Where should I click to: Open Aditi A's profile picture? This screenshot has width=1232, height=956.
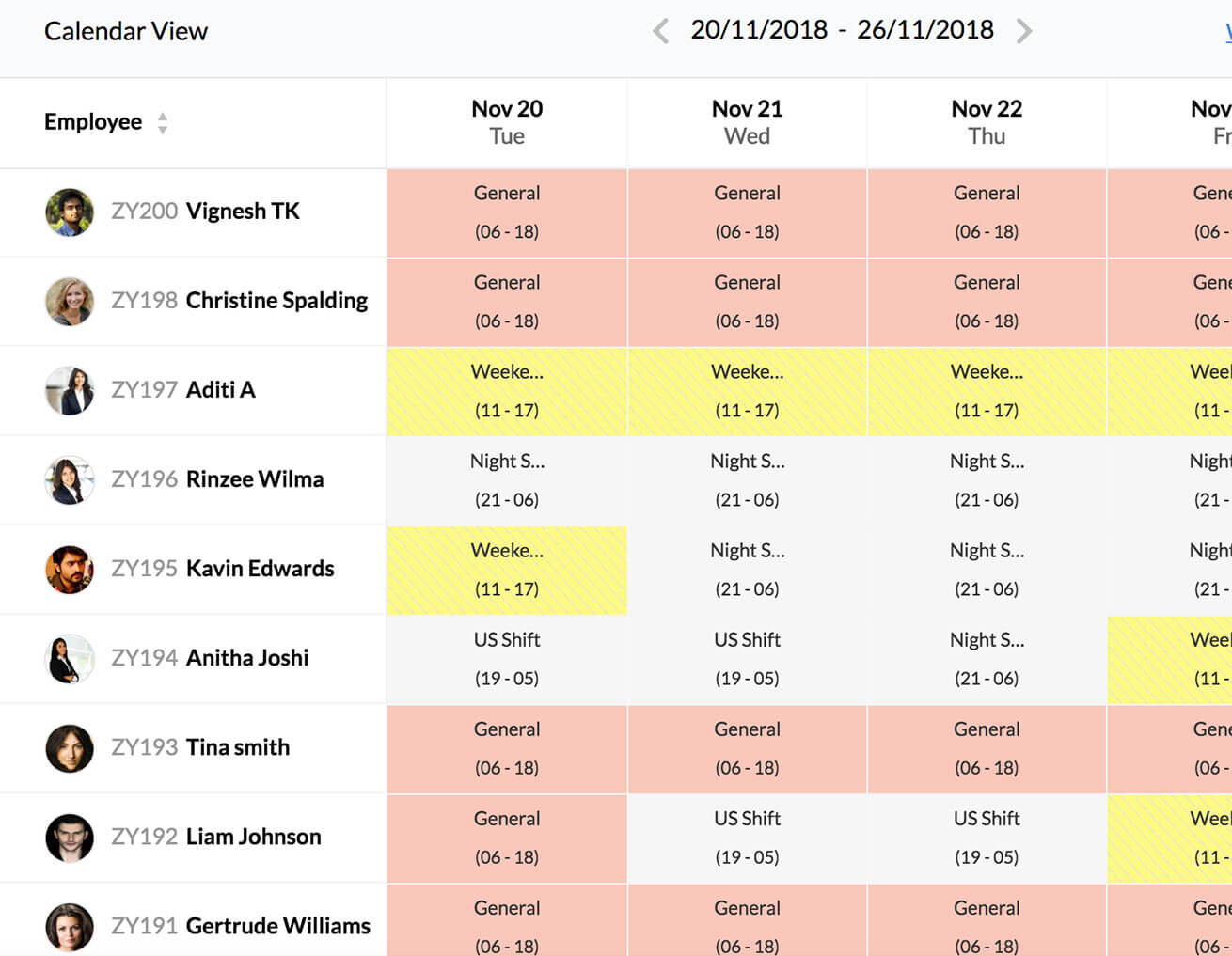click(x=70, y=390)
